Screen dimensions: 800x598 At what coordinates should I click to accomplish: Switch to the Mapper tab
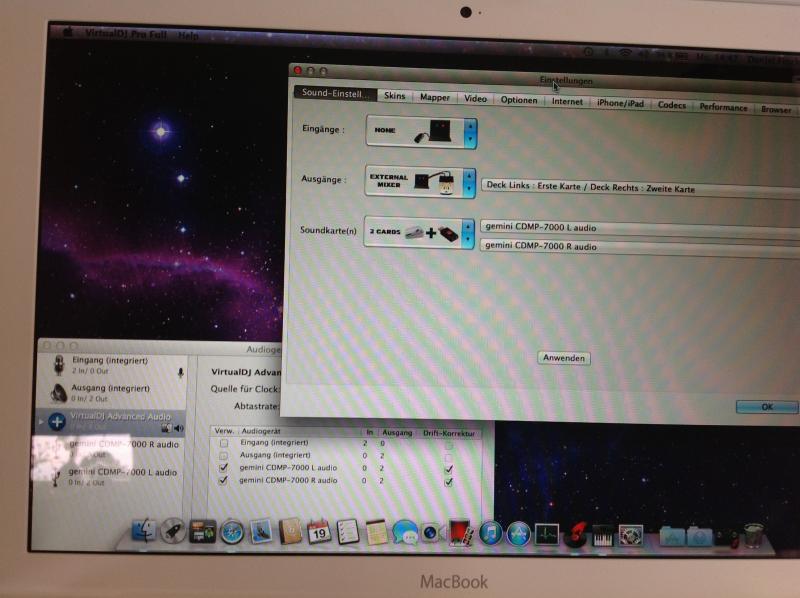pos(435,97)
